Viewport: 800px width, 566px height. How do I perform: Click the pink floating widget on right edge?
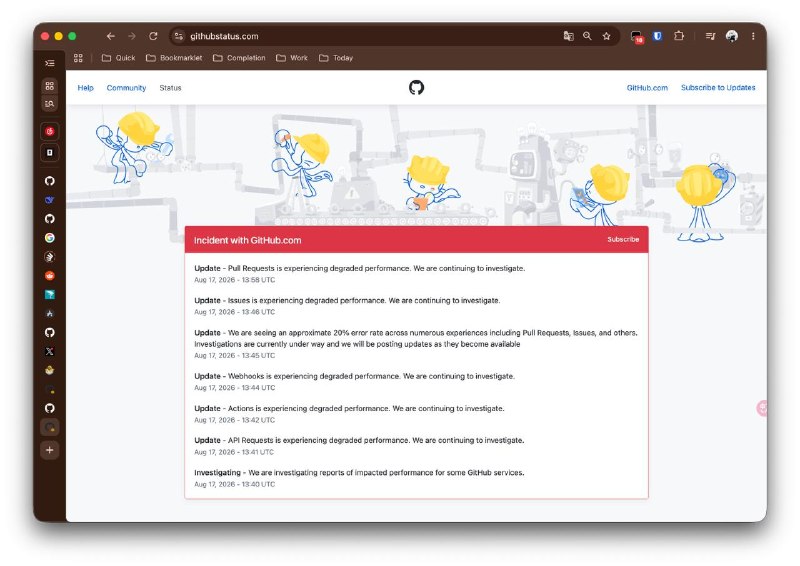(762, 408)
